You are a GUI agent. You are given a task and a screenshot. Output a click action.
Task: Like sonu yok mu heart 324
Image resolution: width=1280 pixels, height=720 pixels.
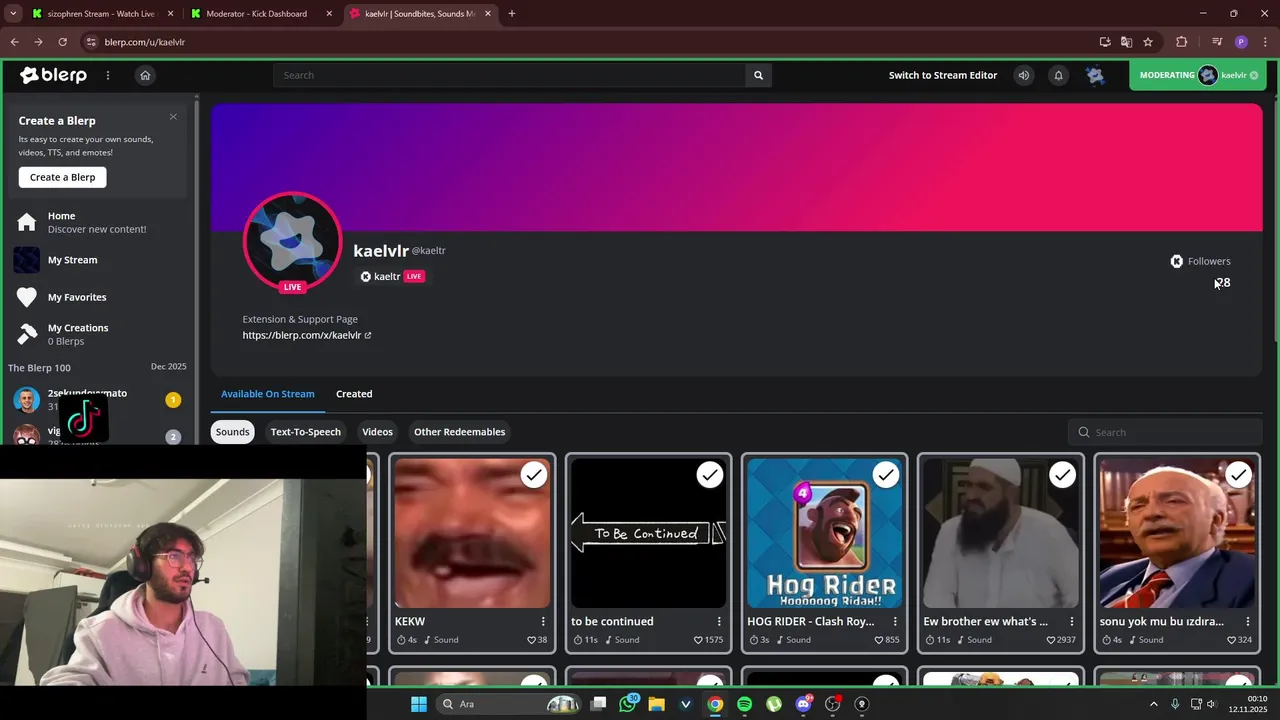[1240, 640]
